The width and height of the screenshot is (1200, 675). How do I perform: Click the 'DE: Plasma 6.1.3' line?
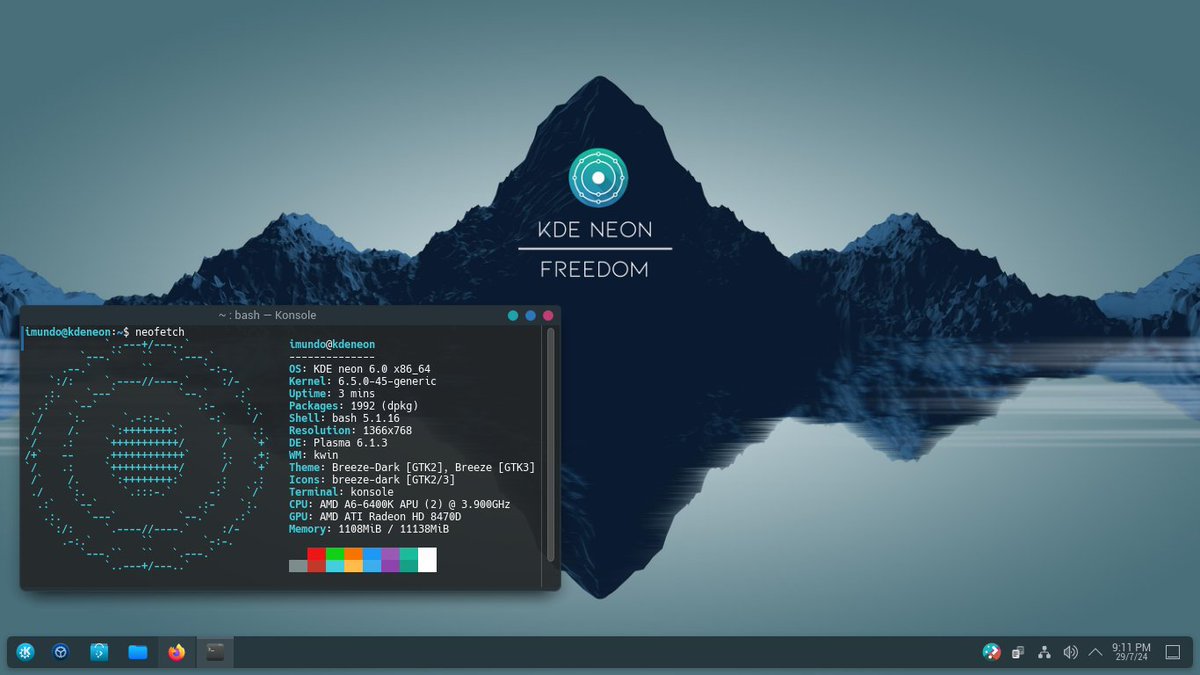tap(338, 443)
